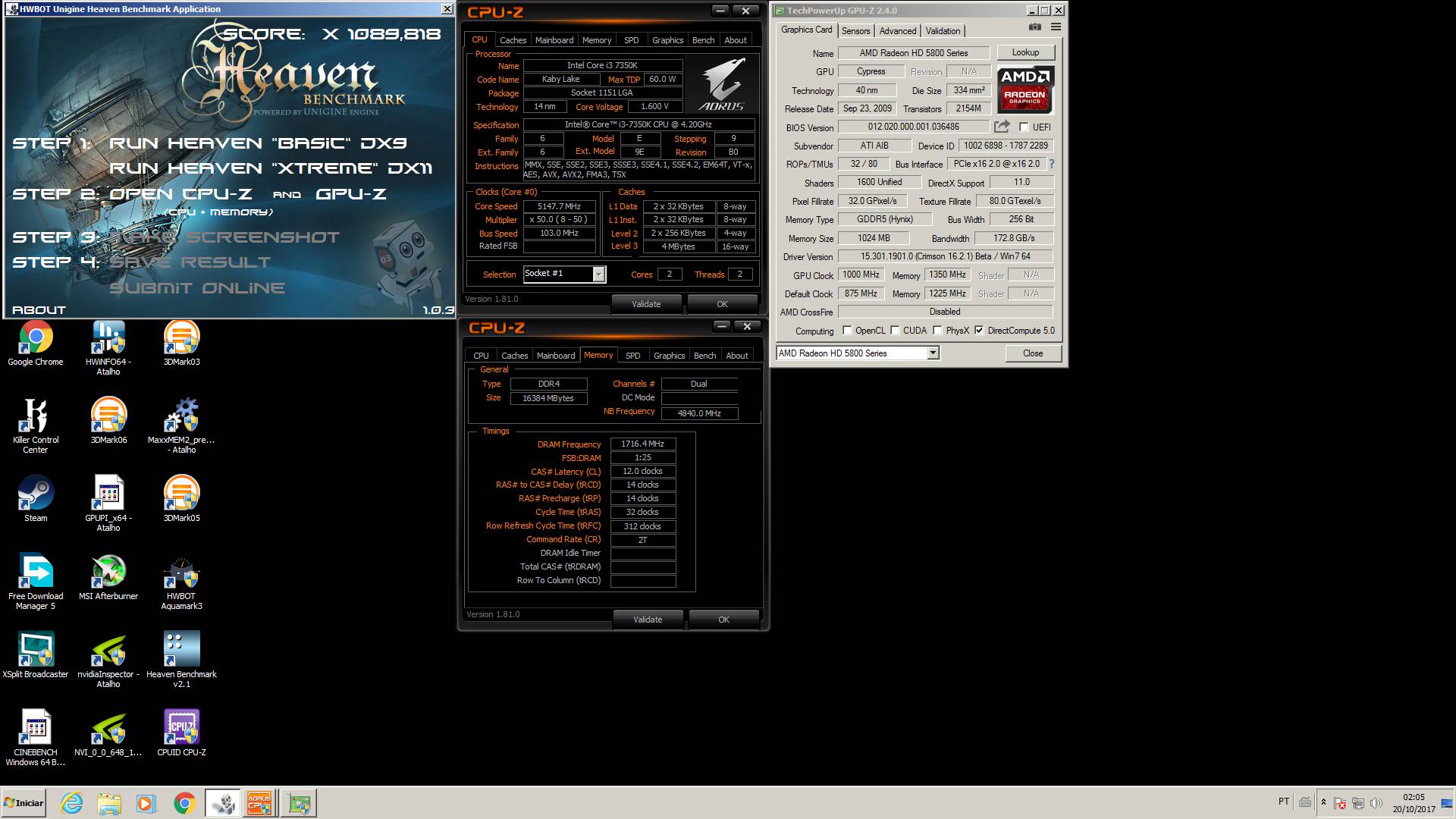Image resolution: width=1456 pixels, height=819 pixels.
Task: Toggle OpenCL checkbox in GPU-Z
Action: (847, 331)
